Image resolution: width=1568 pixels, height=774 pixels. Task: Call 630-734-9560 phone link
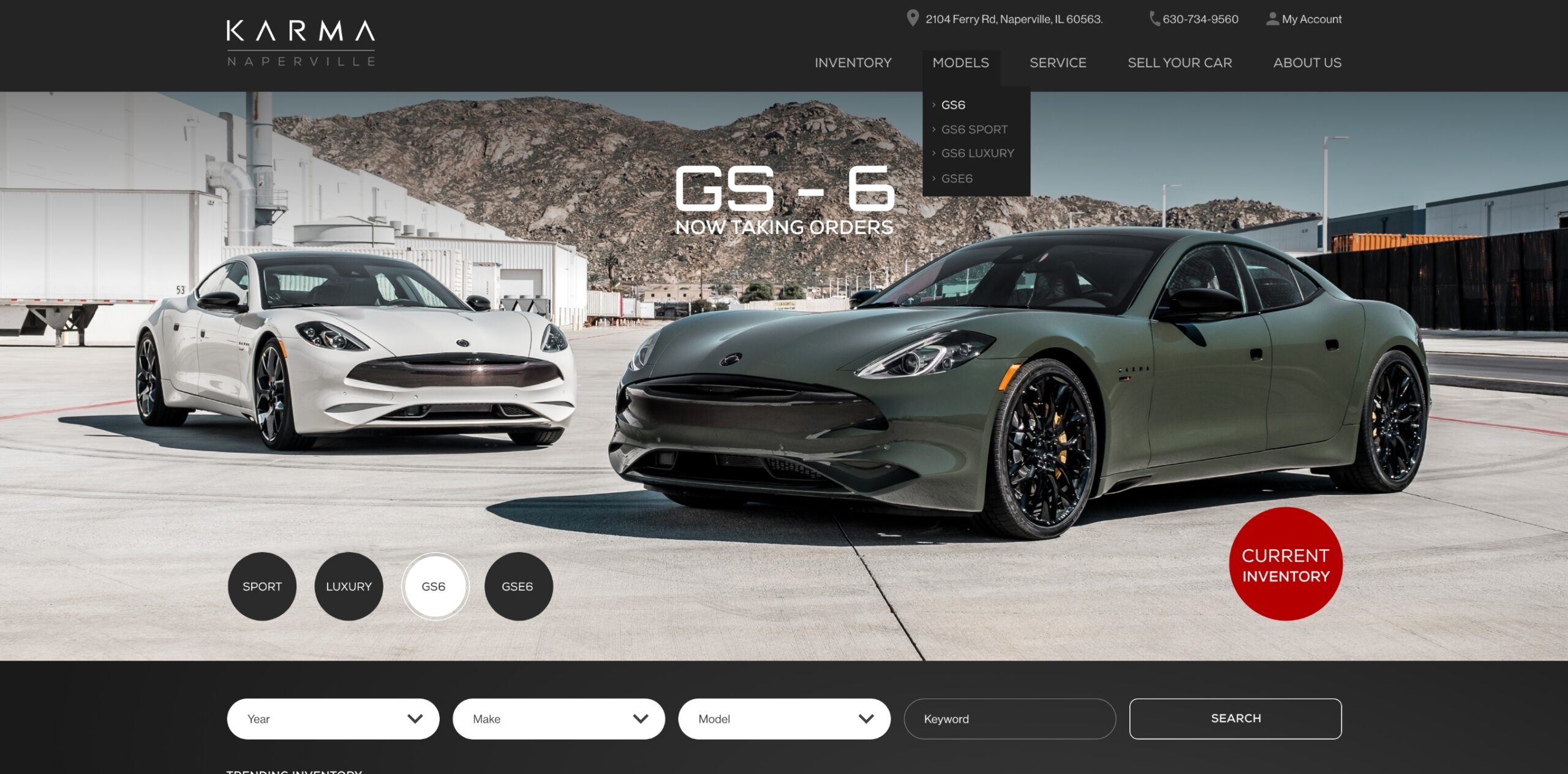pos(1200,19)
